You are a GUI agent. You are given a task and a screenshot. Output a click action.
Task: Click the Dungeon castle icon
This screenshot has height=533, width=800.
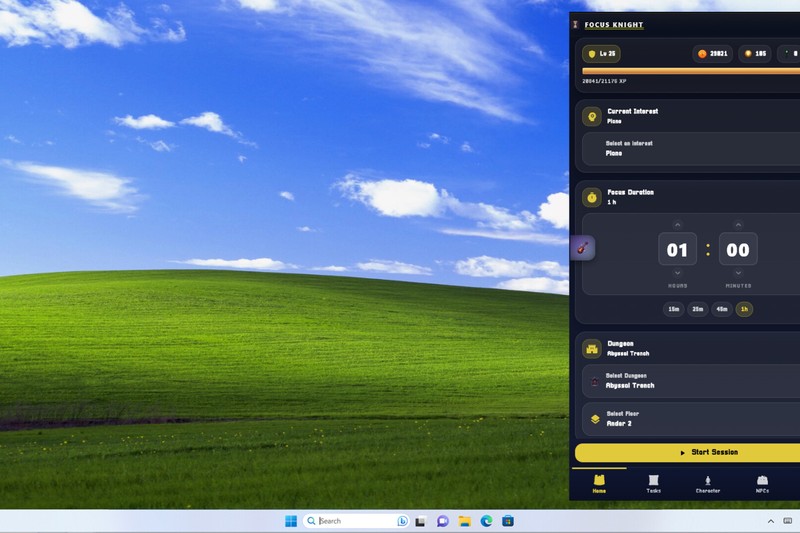pos(592,349)
